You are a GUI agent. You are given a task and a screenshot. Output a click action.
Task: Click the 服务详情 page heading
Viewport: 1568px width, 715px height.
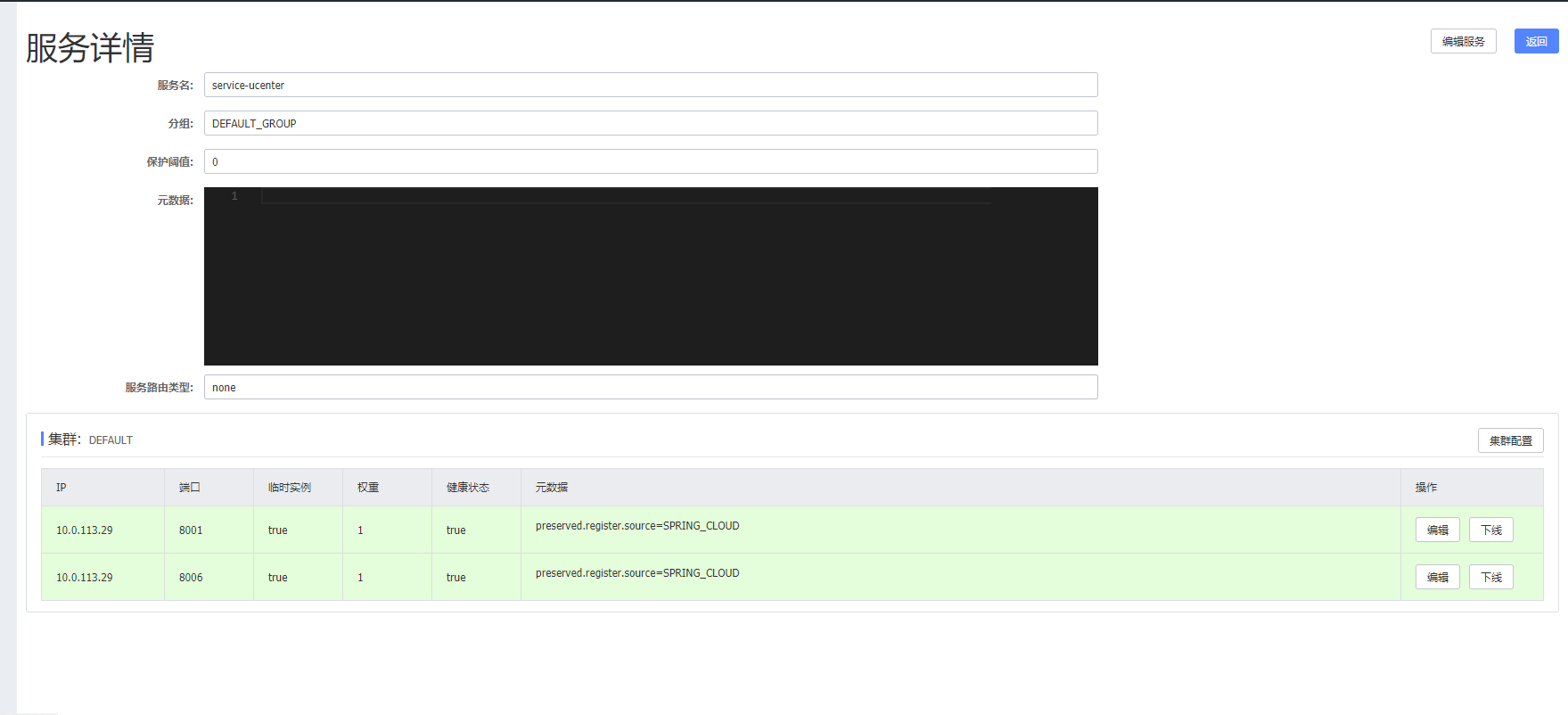point(90,47)
